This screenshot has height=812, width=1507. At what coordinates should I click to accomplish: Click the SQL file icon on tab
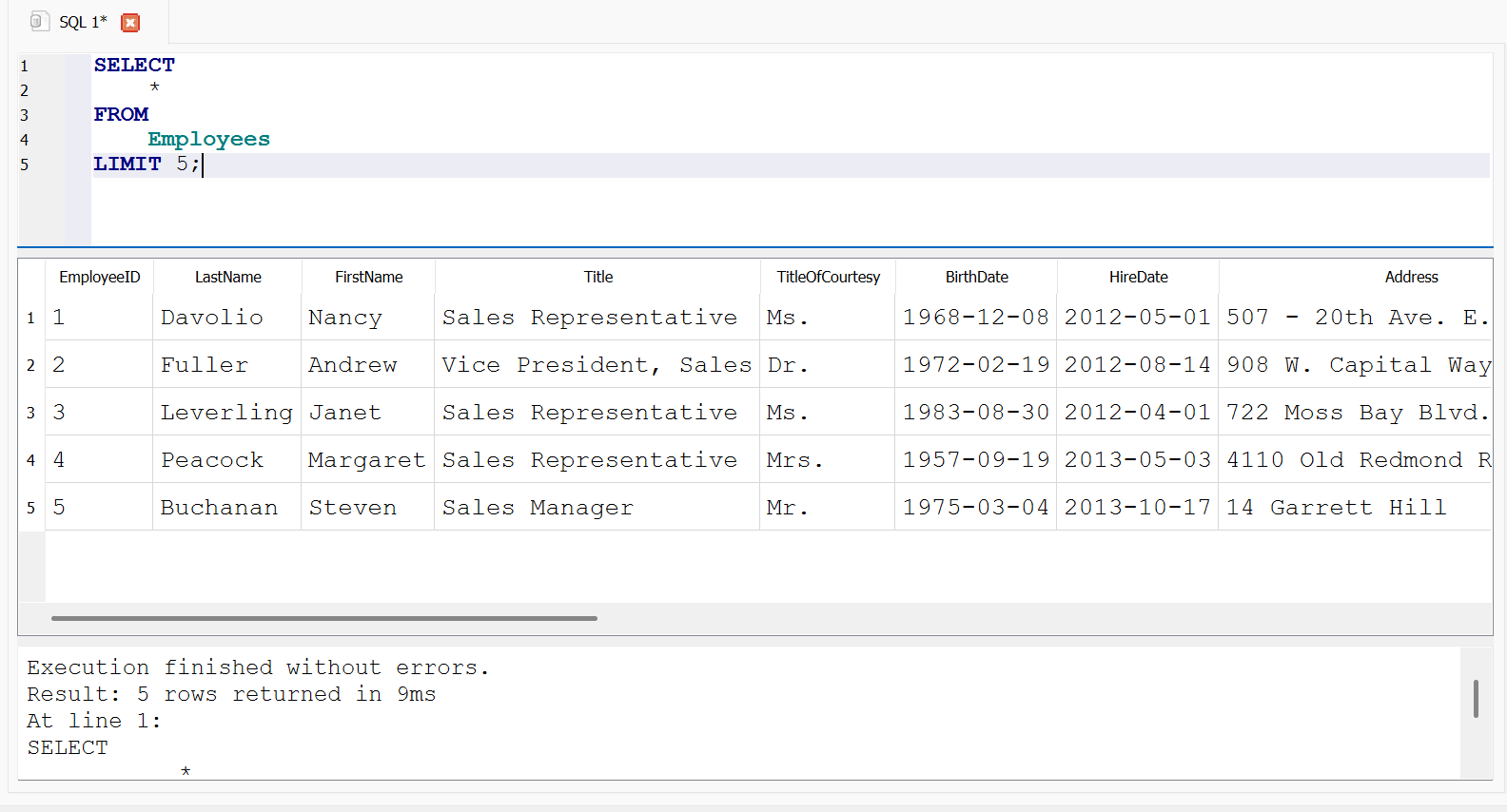point(39,22)
